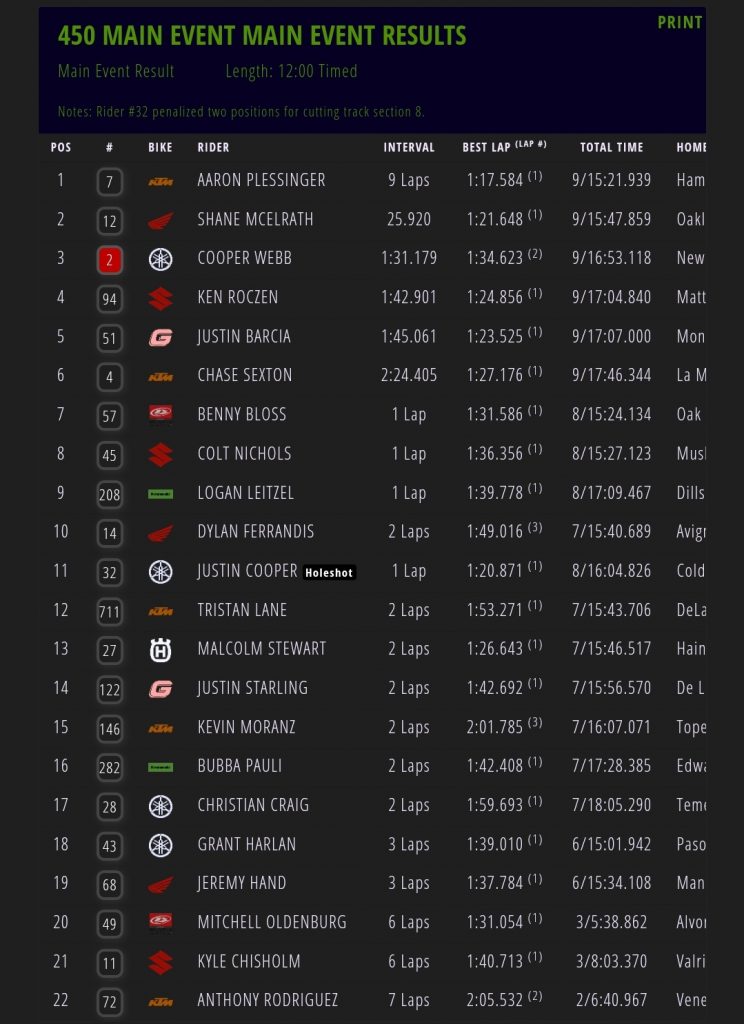
Task: Sort by TOTAL TIME column header
Action: [611, 147]
